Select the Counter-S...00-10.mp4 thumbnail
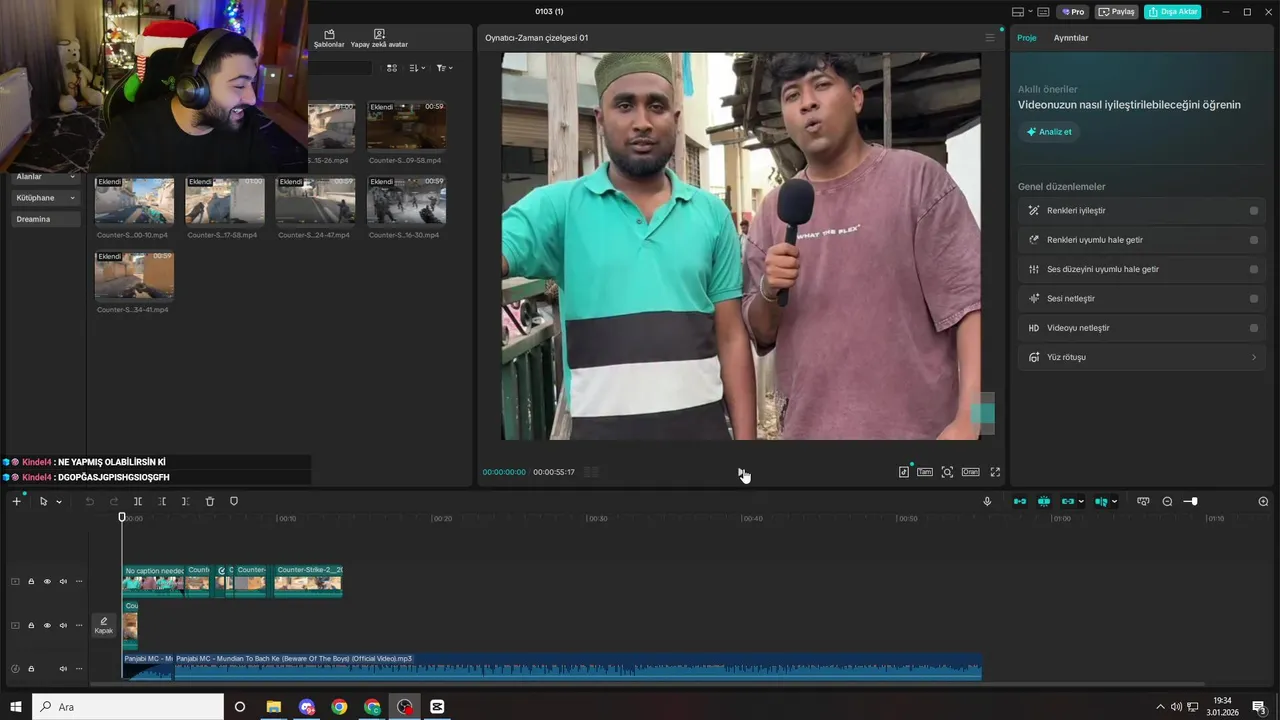Viewport: 1280px width, 720px height. click(134, 201)
